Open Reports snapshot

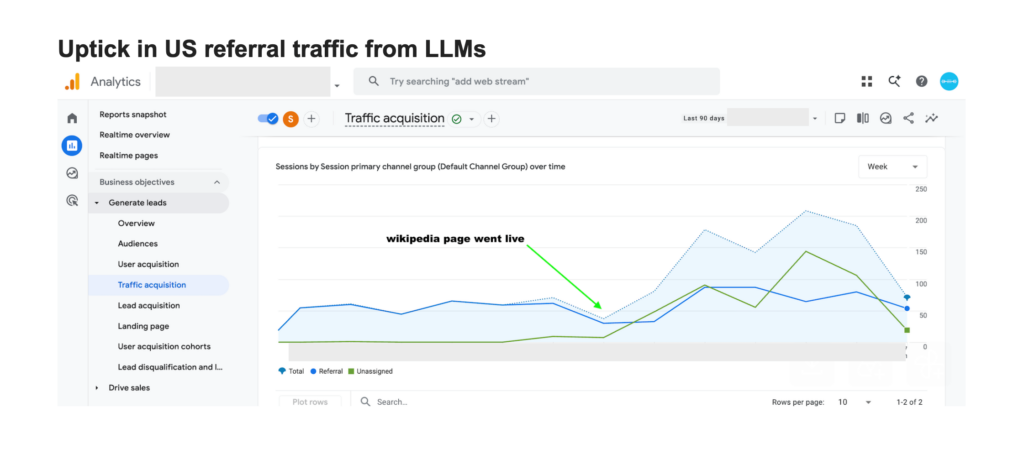(133, 114)
